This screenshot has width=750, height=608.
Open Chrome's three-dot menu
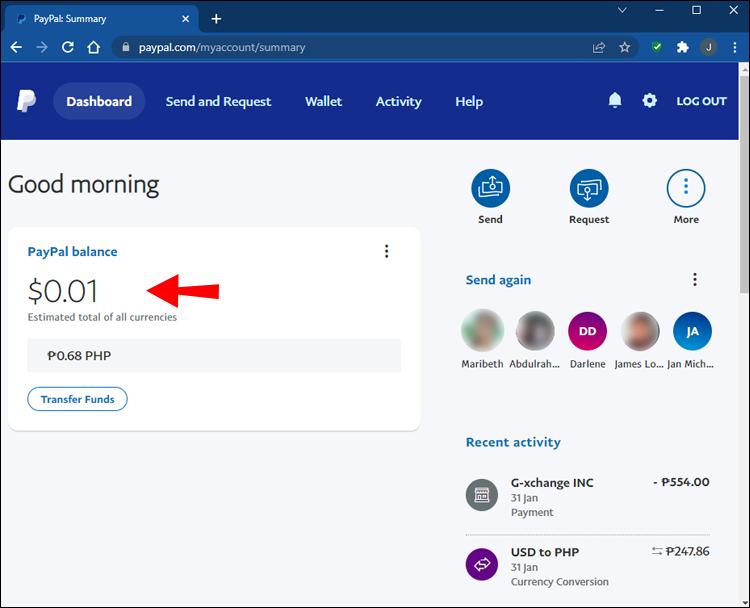733,47
